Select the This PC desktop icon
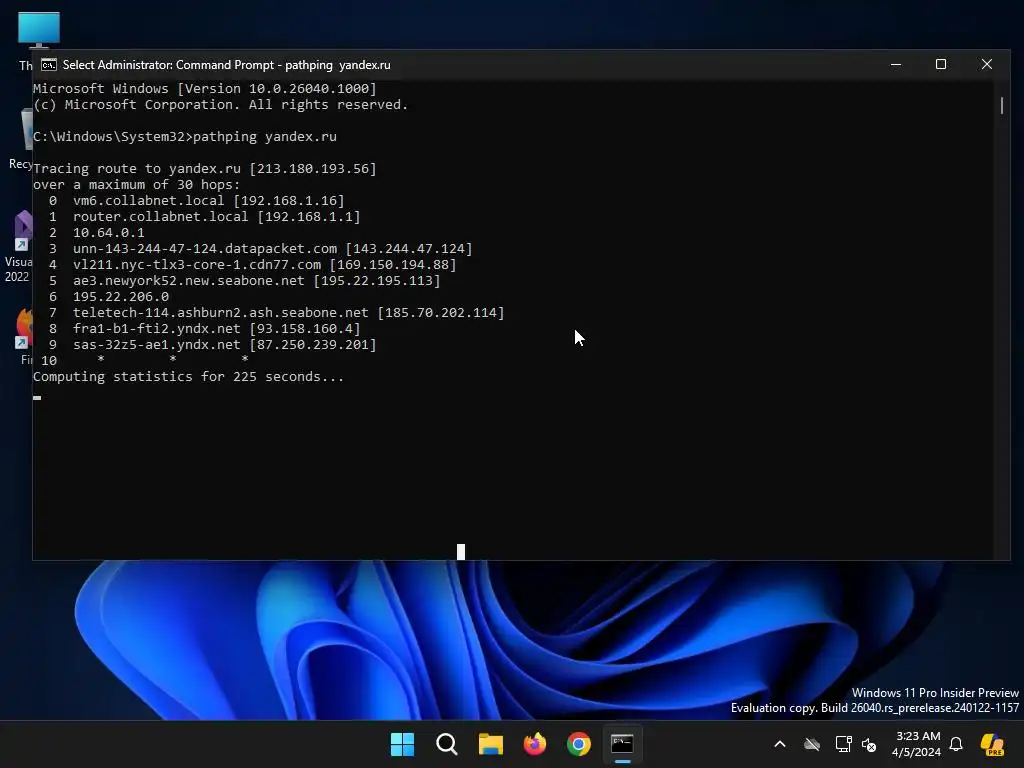The image size is (1024, 768). click(38, 29)
